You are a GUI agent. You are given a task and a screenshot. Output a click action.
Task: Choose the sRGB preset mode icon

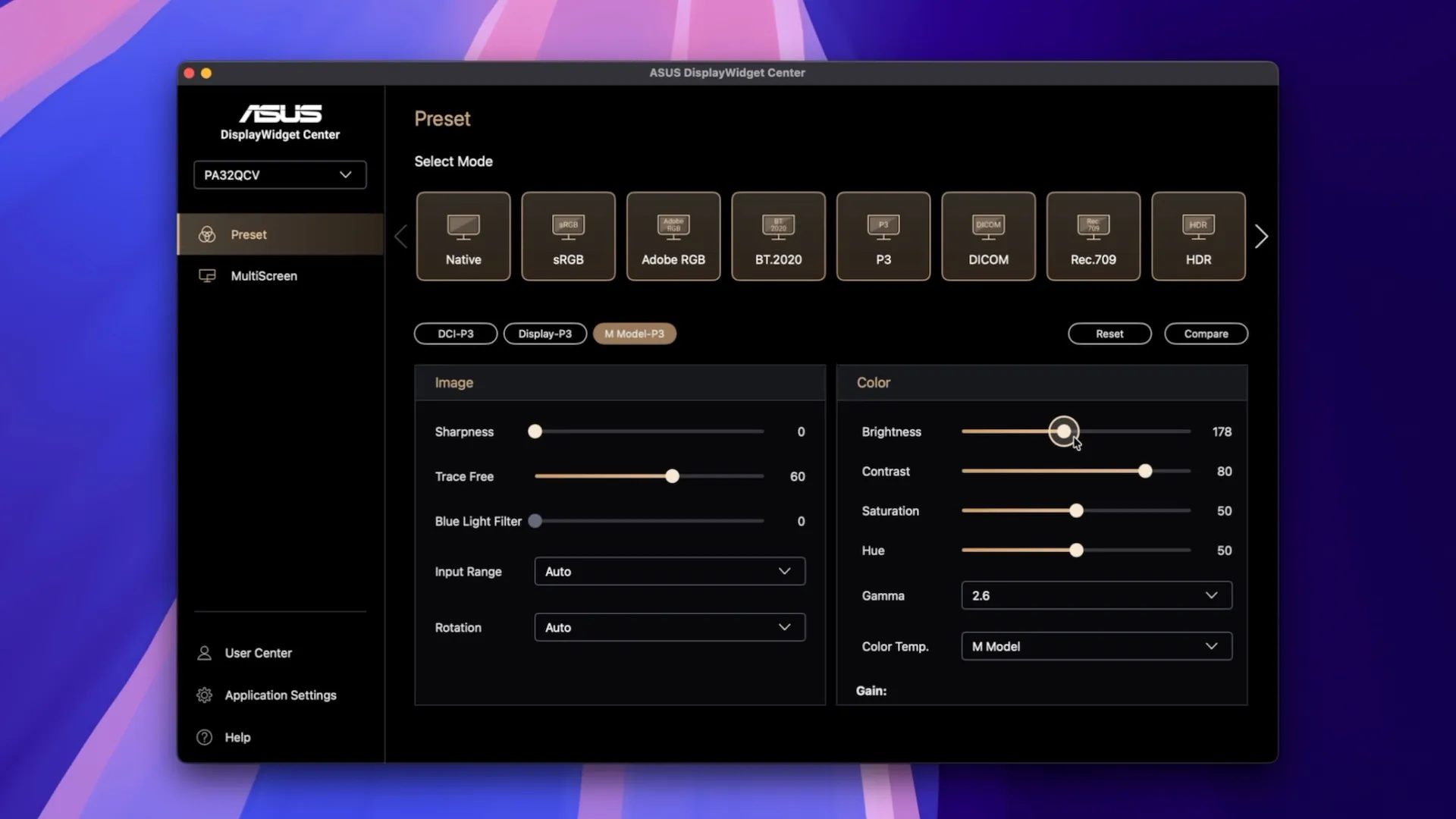(x=568, y=227)
